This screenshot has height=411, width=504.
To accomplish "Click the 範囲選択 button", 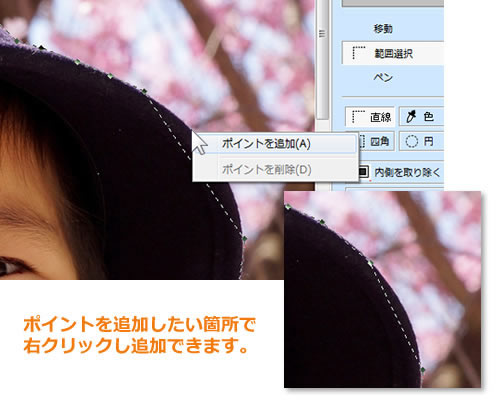I will pos(393,53).
